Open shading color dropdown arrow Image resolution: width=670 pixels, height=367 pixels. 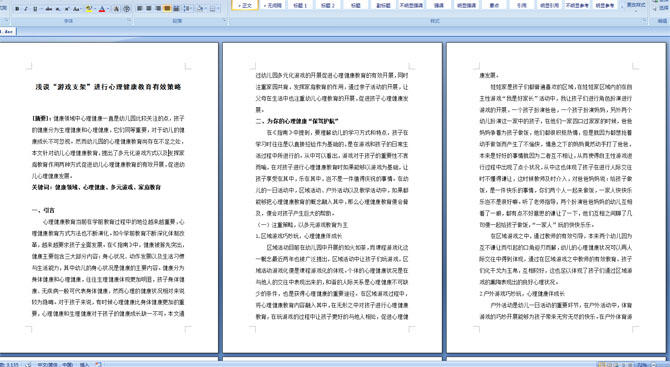(206, 8)
